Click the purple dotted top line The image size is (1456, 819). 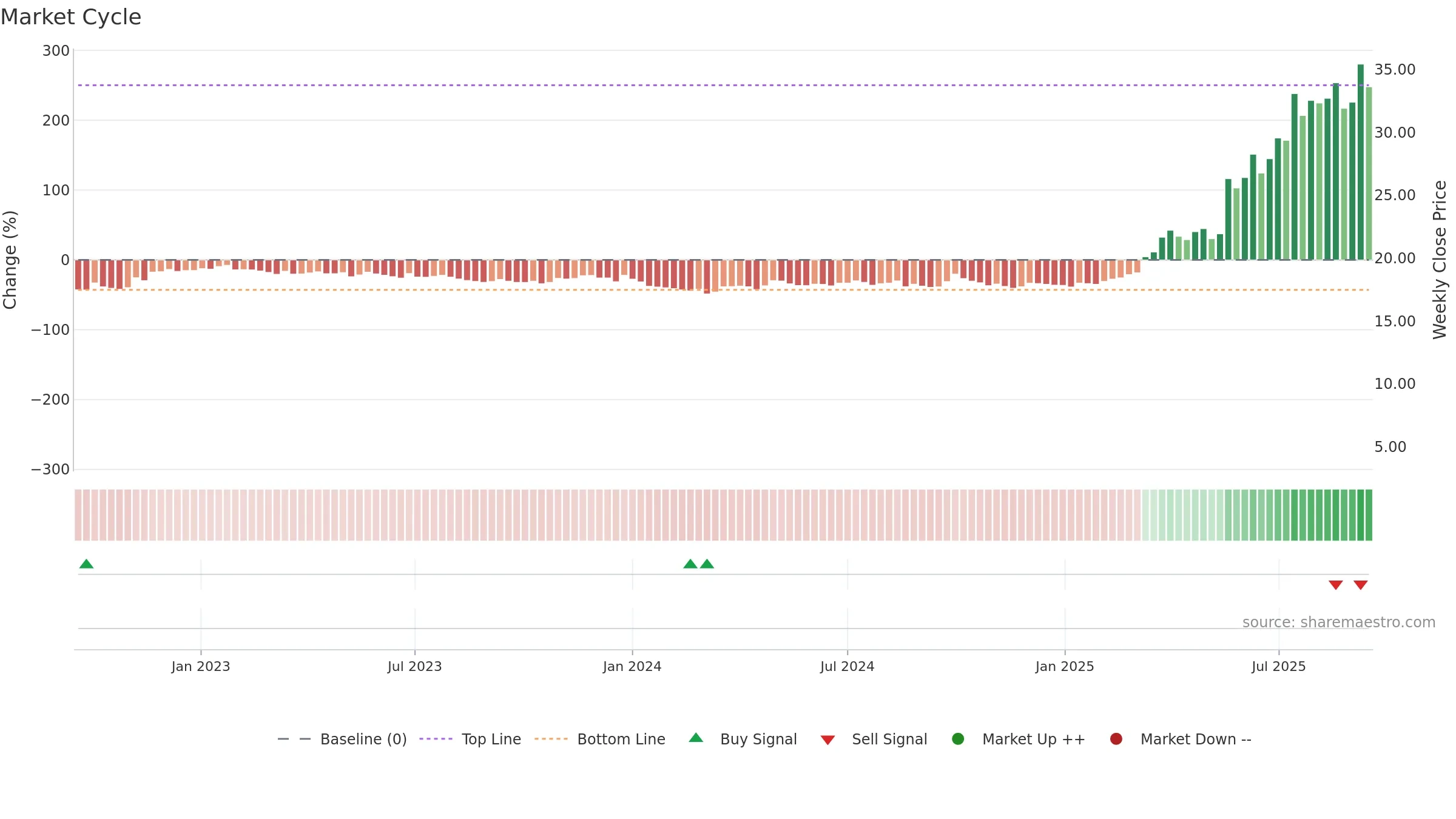pos(722,85)
